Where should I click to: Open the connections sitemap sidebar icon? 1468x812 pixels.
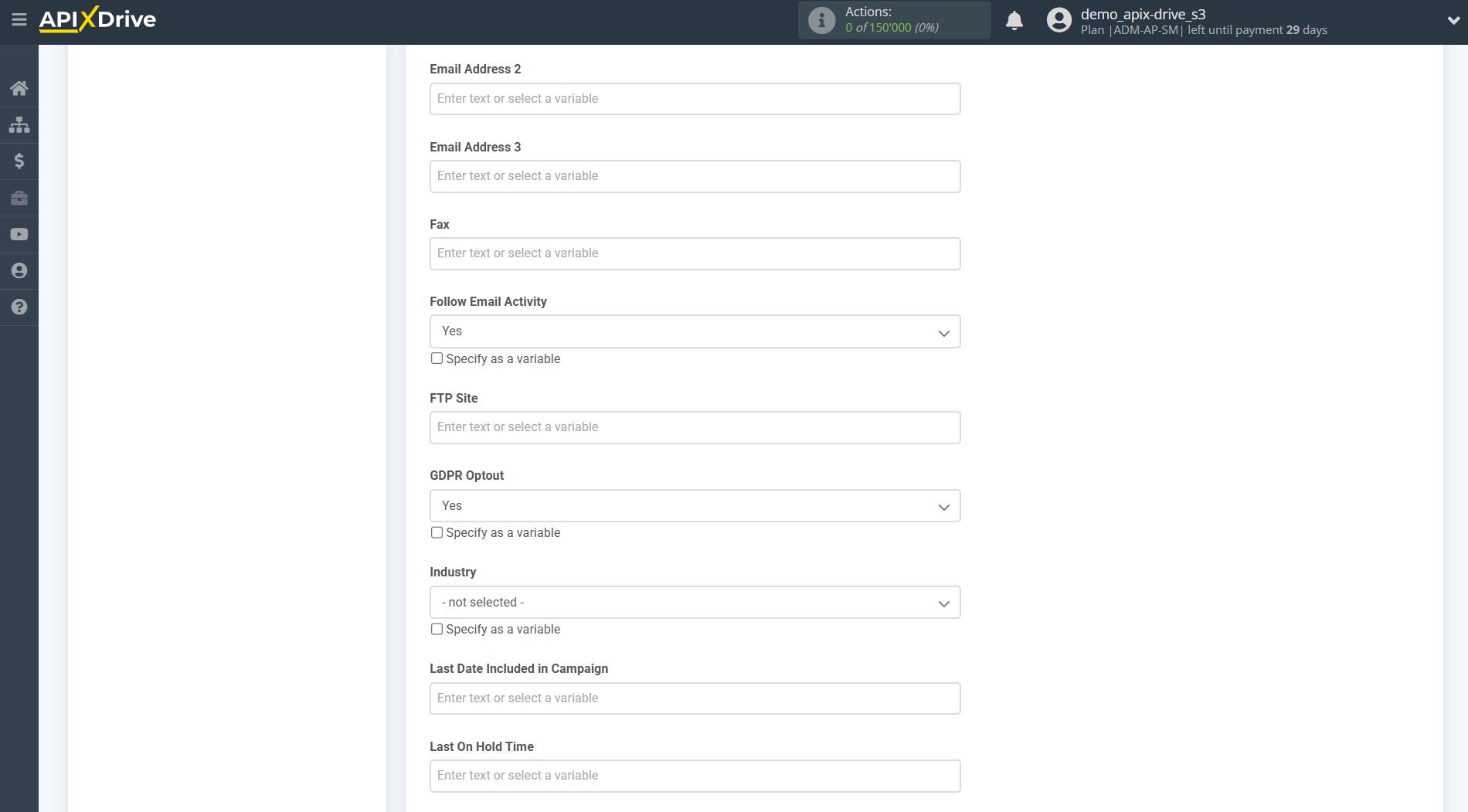click(x=19, y=124)
